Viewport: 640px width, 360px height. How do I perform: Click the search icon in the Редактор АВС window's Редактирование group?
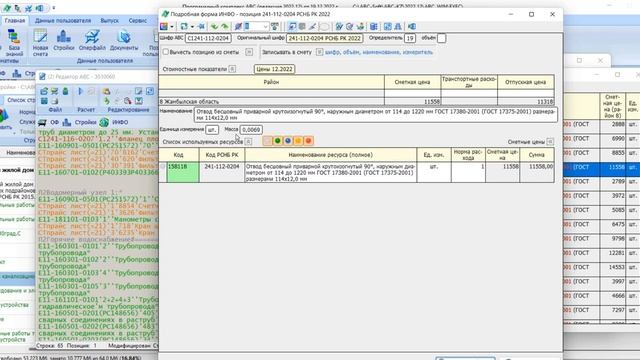128,101
